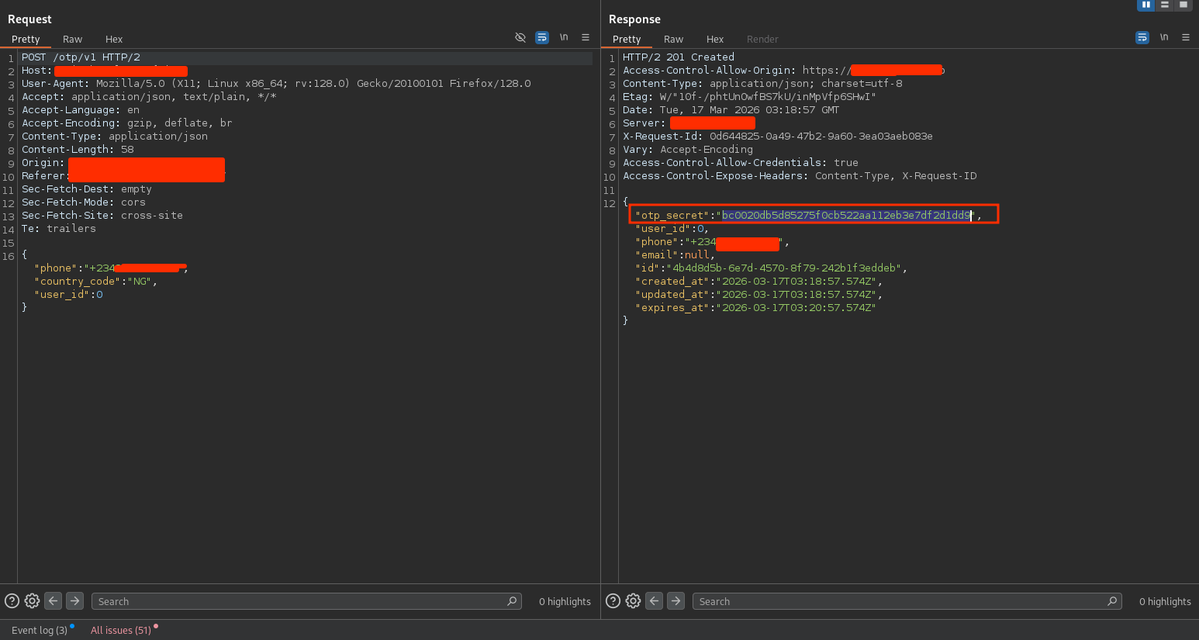
Task: Click Response search magnifier icon
Action: (x=1112, y=601)
